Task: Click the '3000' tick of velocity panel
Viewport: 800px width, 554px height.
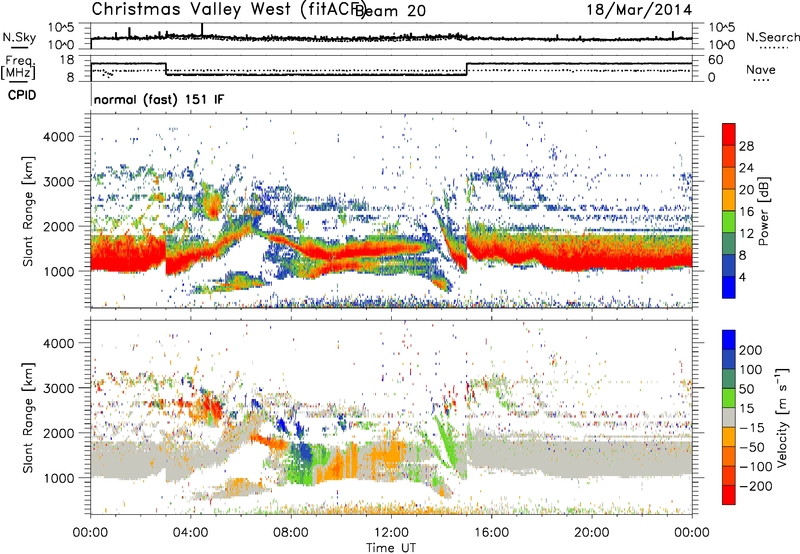Action: click(59, 388)
